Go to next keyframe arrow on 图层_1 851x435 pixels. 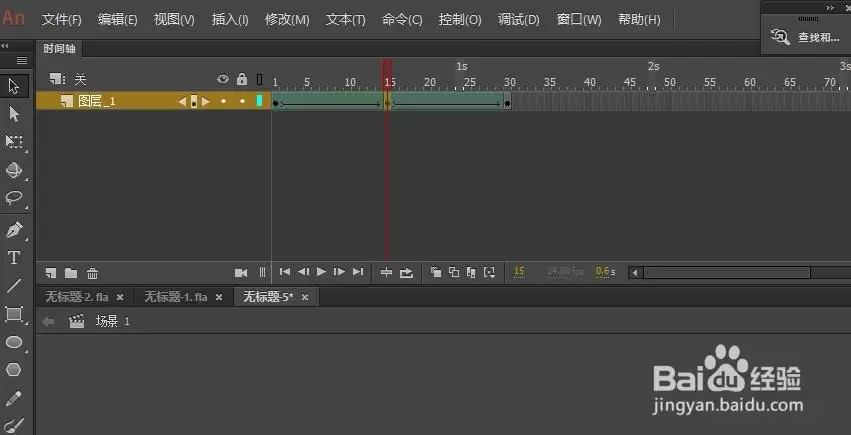tap(206, 101)
